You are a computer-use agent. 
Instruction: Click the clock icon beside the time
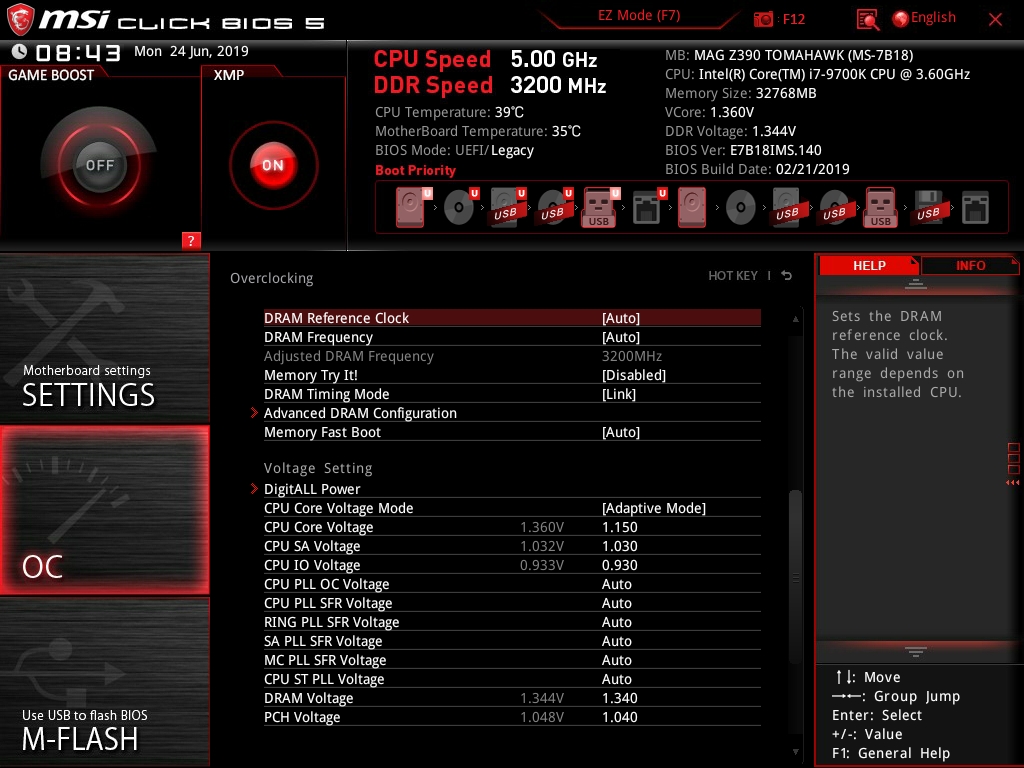click(20, 52)
